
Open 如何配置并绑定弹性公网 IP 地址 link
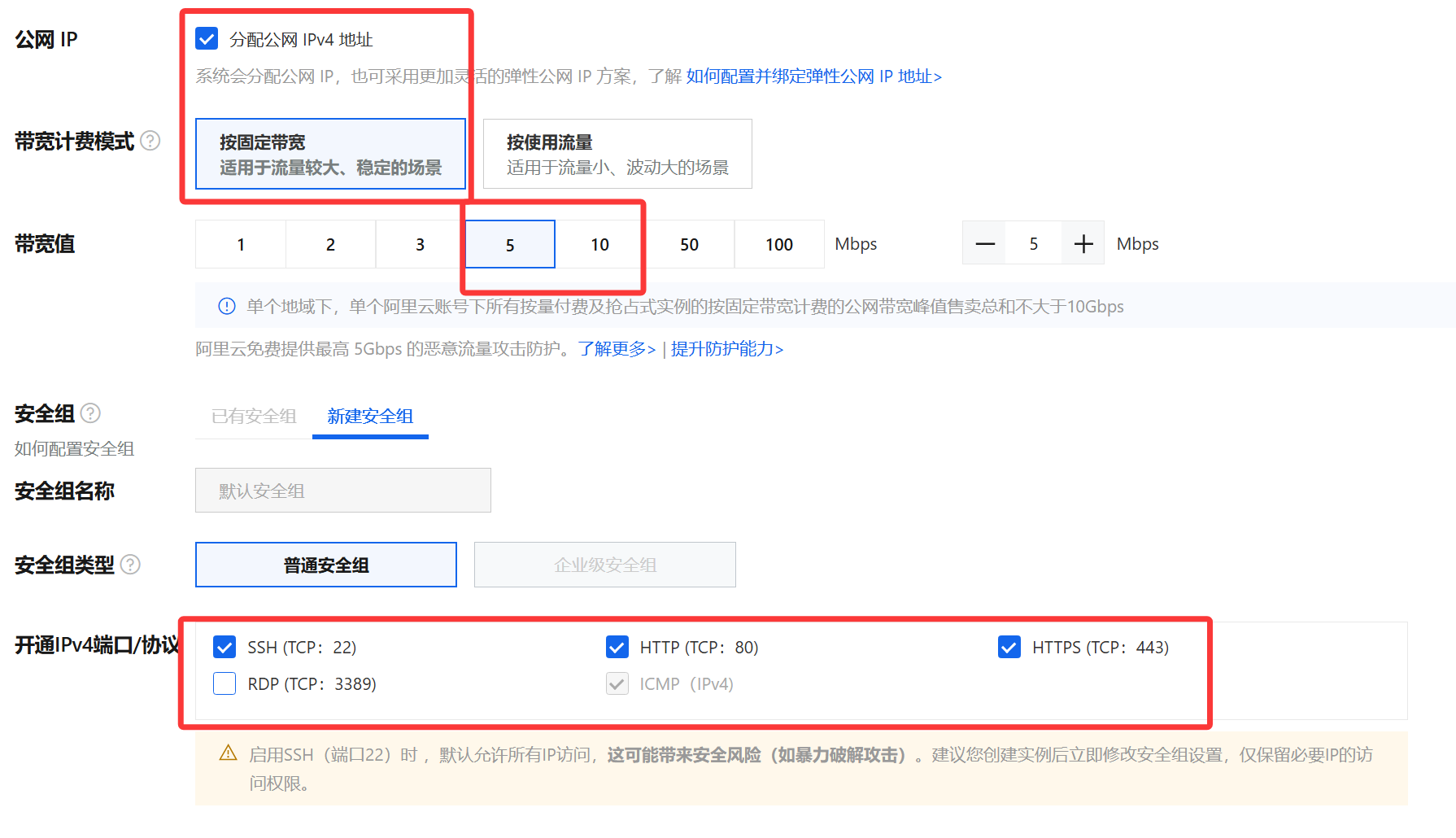click(814, 76)
